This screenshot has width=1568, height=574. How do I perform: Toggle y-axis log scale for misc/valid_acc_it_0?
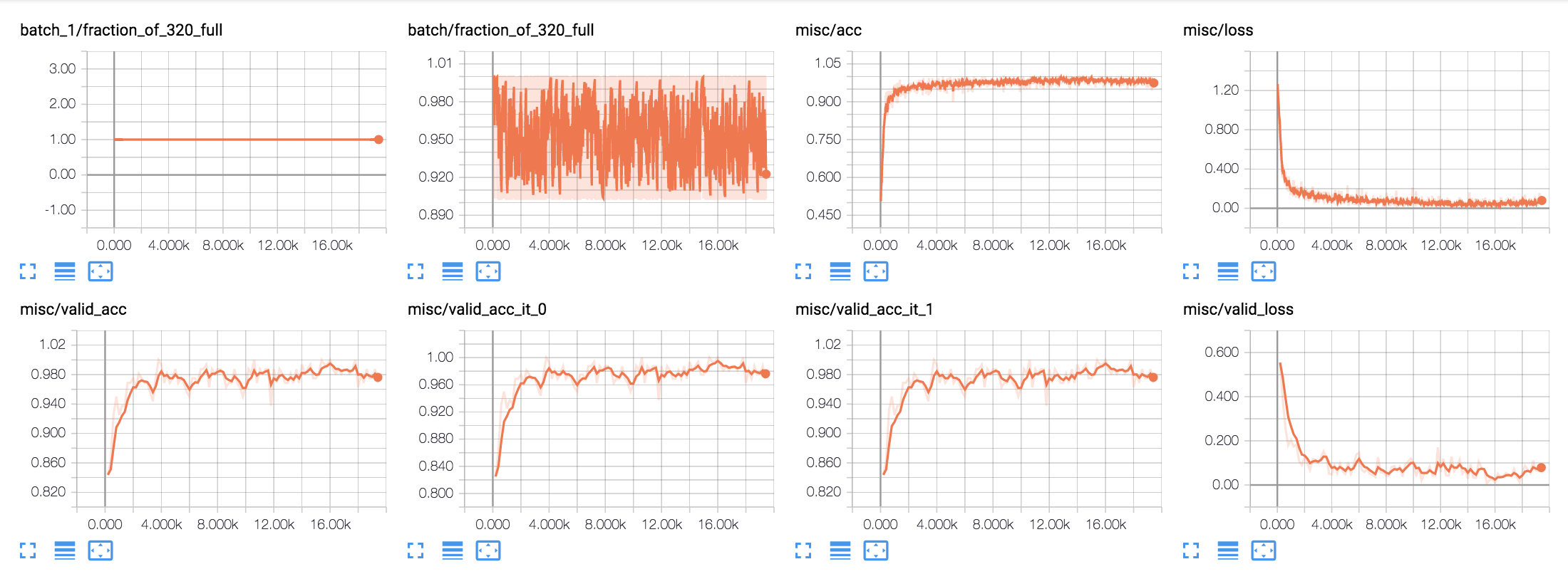click(x=453, y=550)
